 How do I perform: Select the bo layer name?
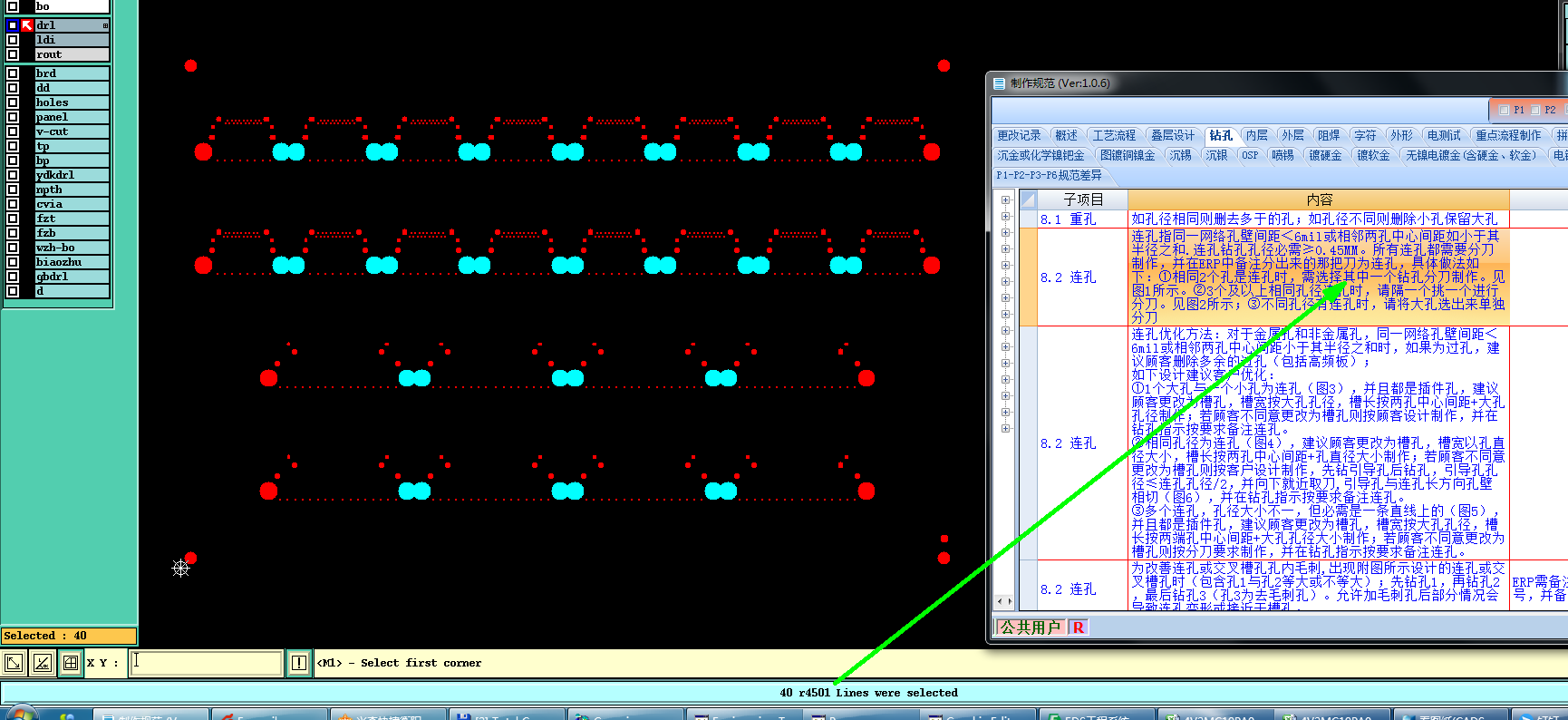pyautogui.click(x=72, y=6)
